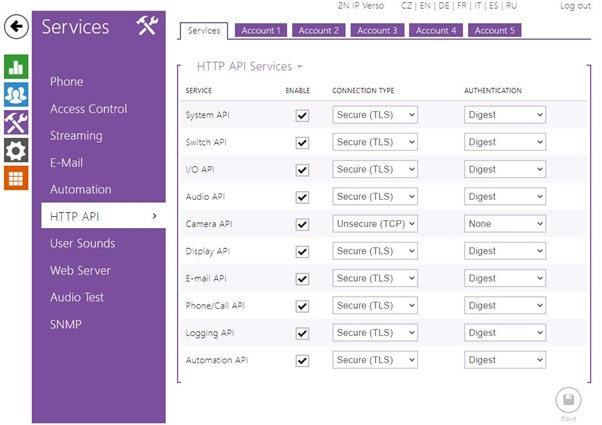This screenshot has width=602, height=425.
Task: Click the back arrow icon
Action: click(x=15, y=28)
